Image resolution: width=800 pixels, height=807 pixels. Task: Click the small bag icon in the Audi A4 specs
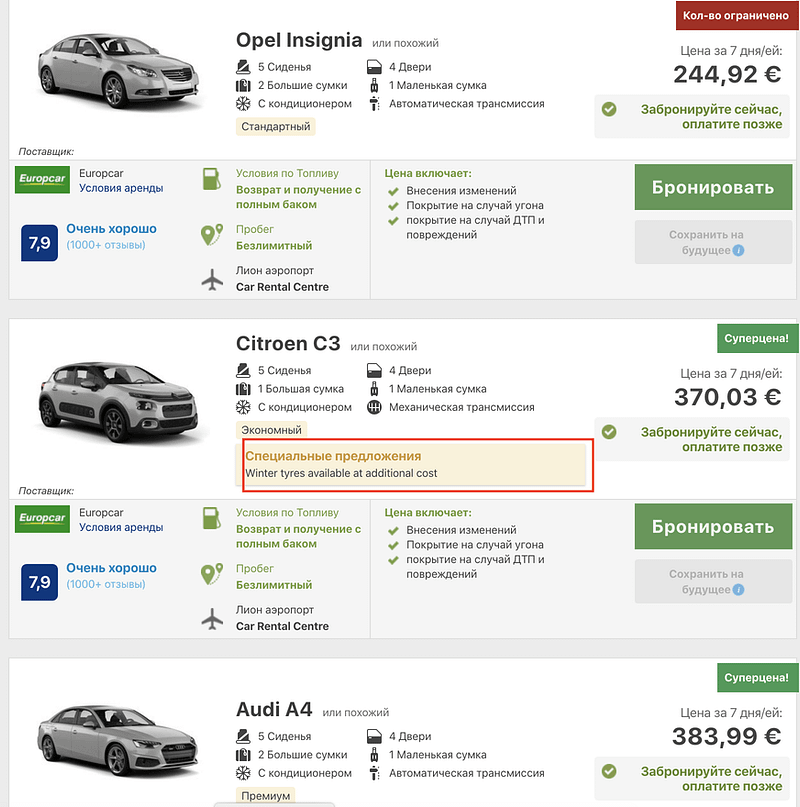(x=372, y=754)
